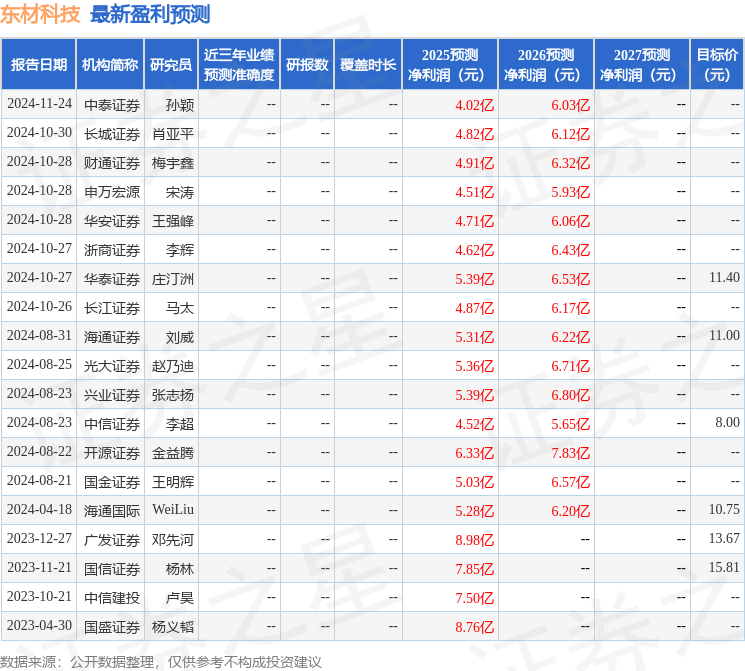This screenshot has height=671, width=745.
Task: Click the 13.67 target price
Action: click(x=725, y=538)
